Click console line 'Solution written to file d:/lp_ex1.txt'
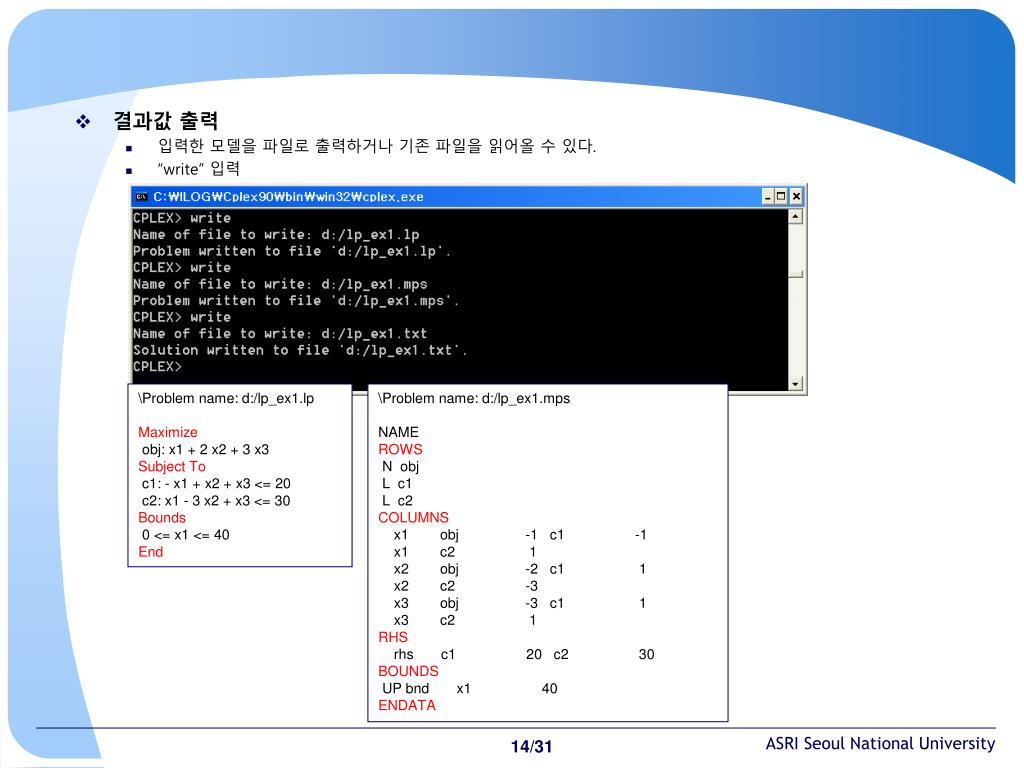The image size is (1024, 768). 300,350
